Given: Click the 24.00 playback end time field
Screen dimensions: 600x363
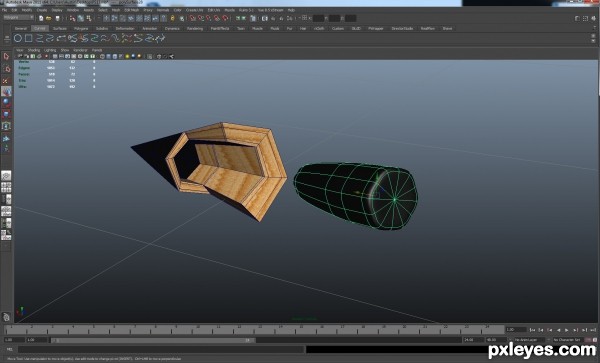Looking at the screenshot, I should (473, 340).
